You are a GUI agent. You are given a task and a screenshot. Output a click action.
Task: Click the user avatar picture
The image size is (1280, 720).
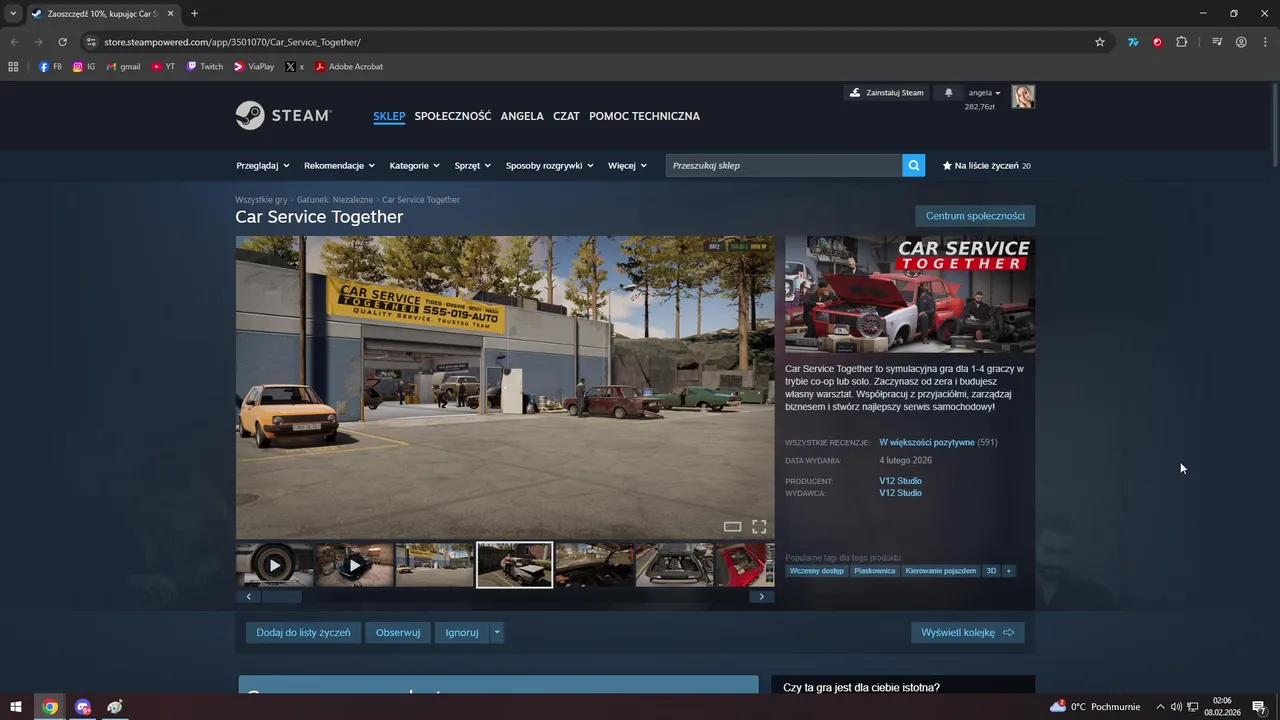(1023, 96)
